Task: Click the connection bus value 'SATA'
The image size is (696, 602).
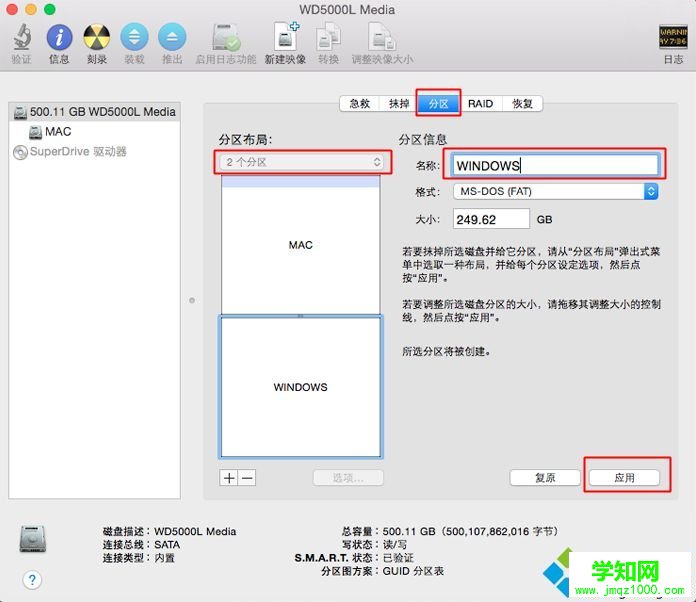Action: (x=167, y=545)
